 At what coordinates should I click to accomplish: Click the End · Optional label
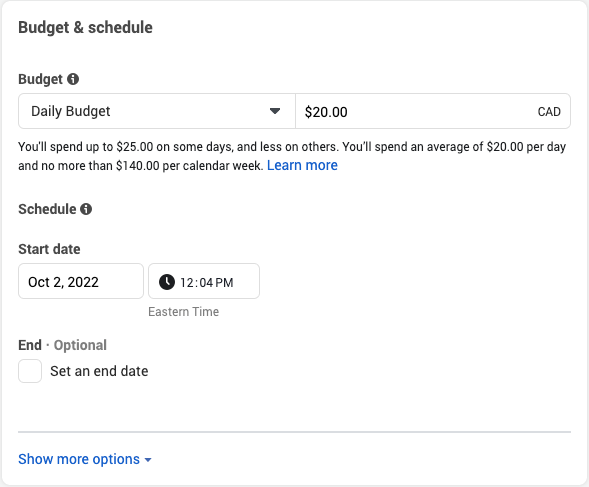point(62,345)
